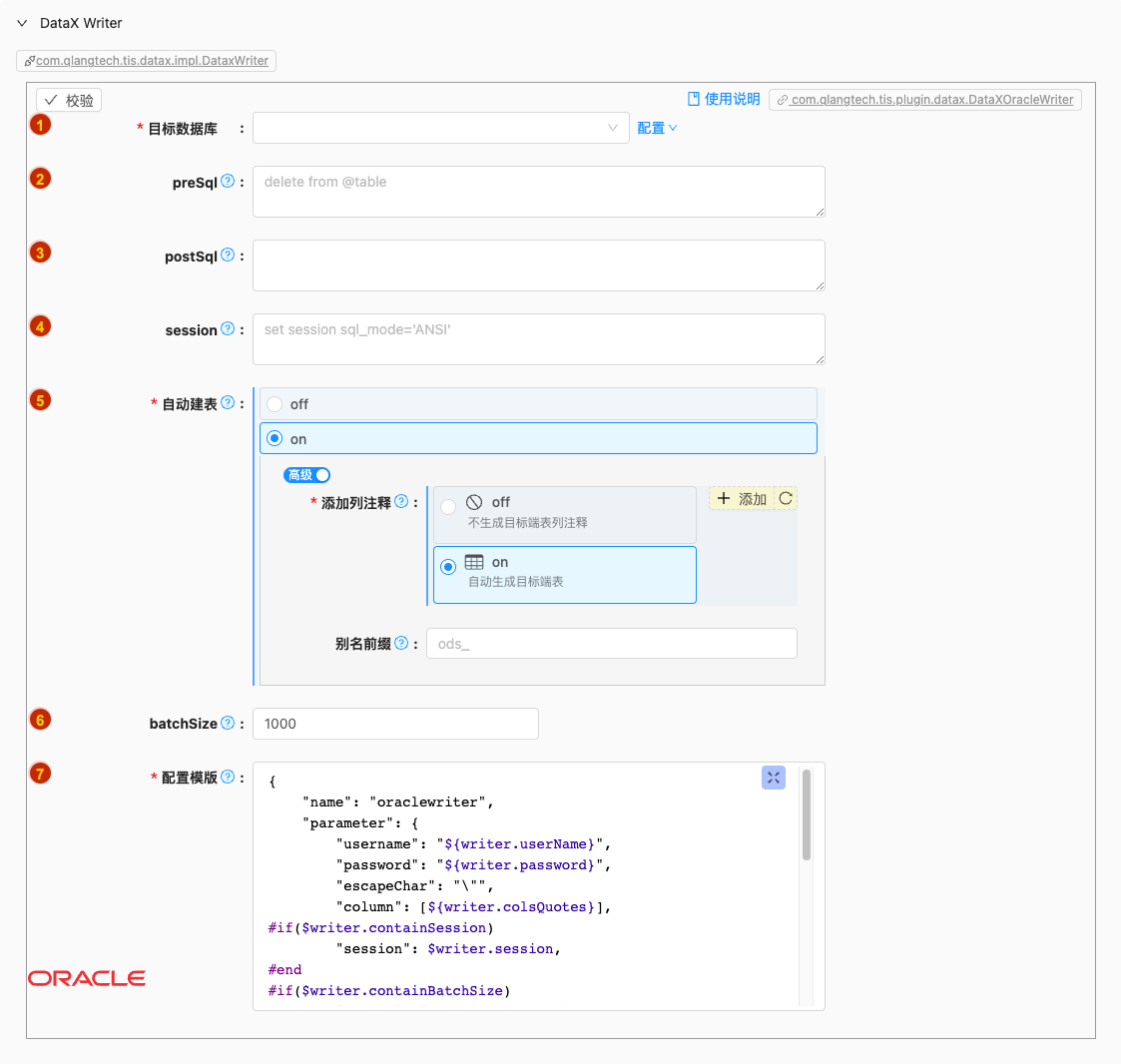Click the $writer.session variable in editor
1121x1064 pixels.
coord(490,949)
